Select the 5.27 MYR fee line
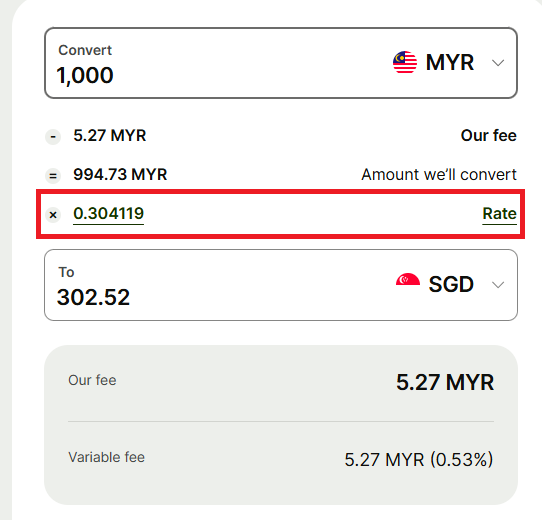Viewport: 542px width, 520px height. tap(110, 136)
